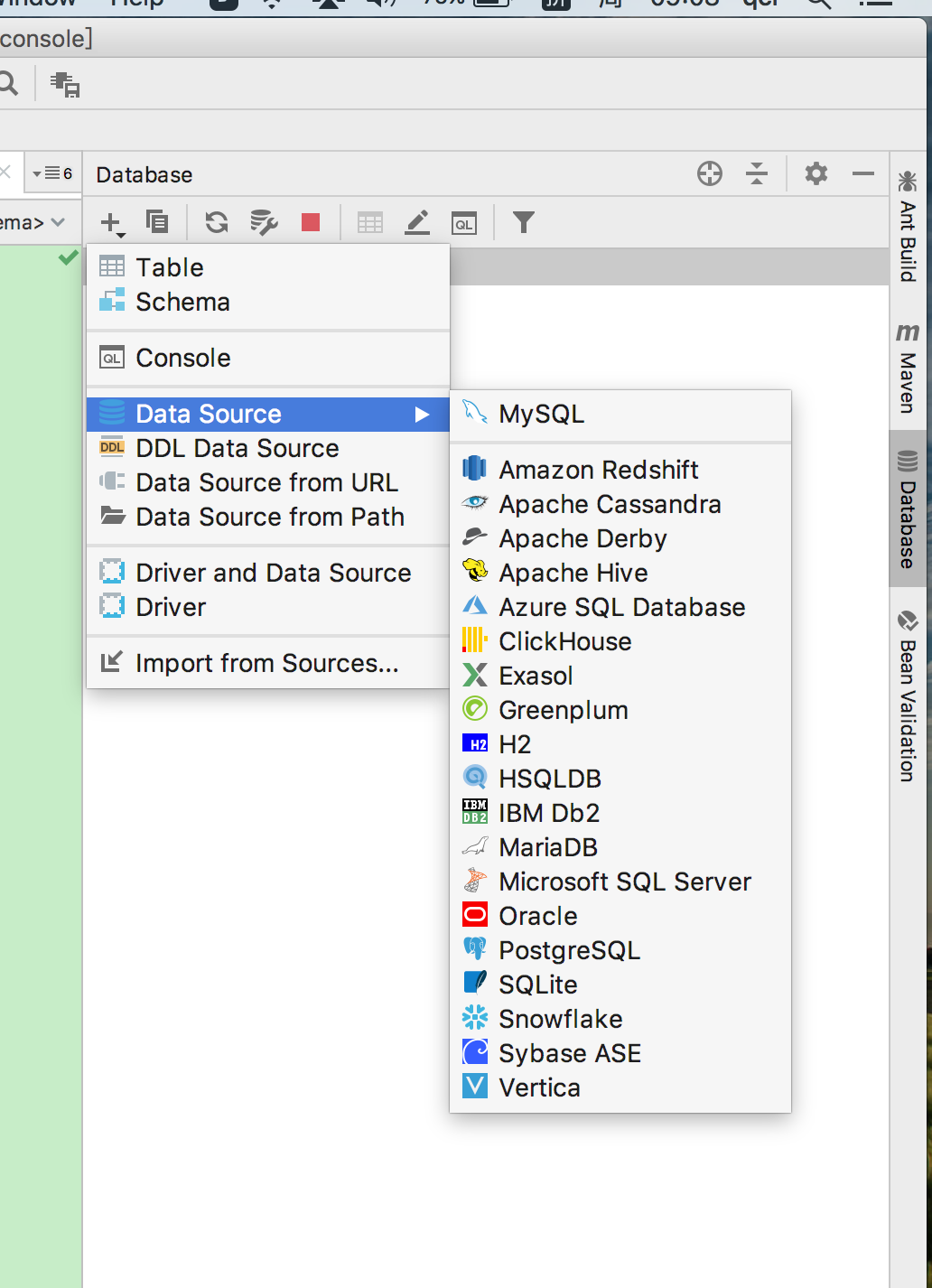Click the search magnifier in main toolbar
Viewport: 932px width, 1288px height.
[8, 84]
